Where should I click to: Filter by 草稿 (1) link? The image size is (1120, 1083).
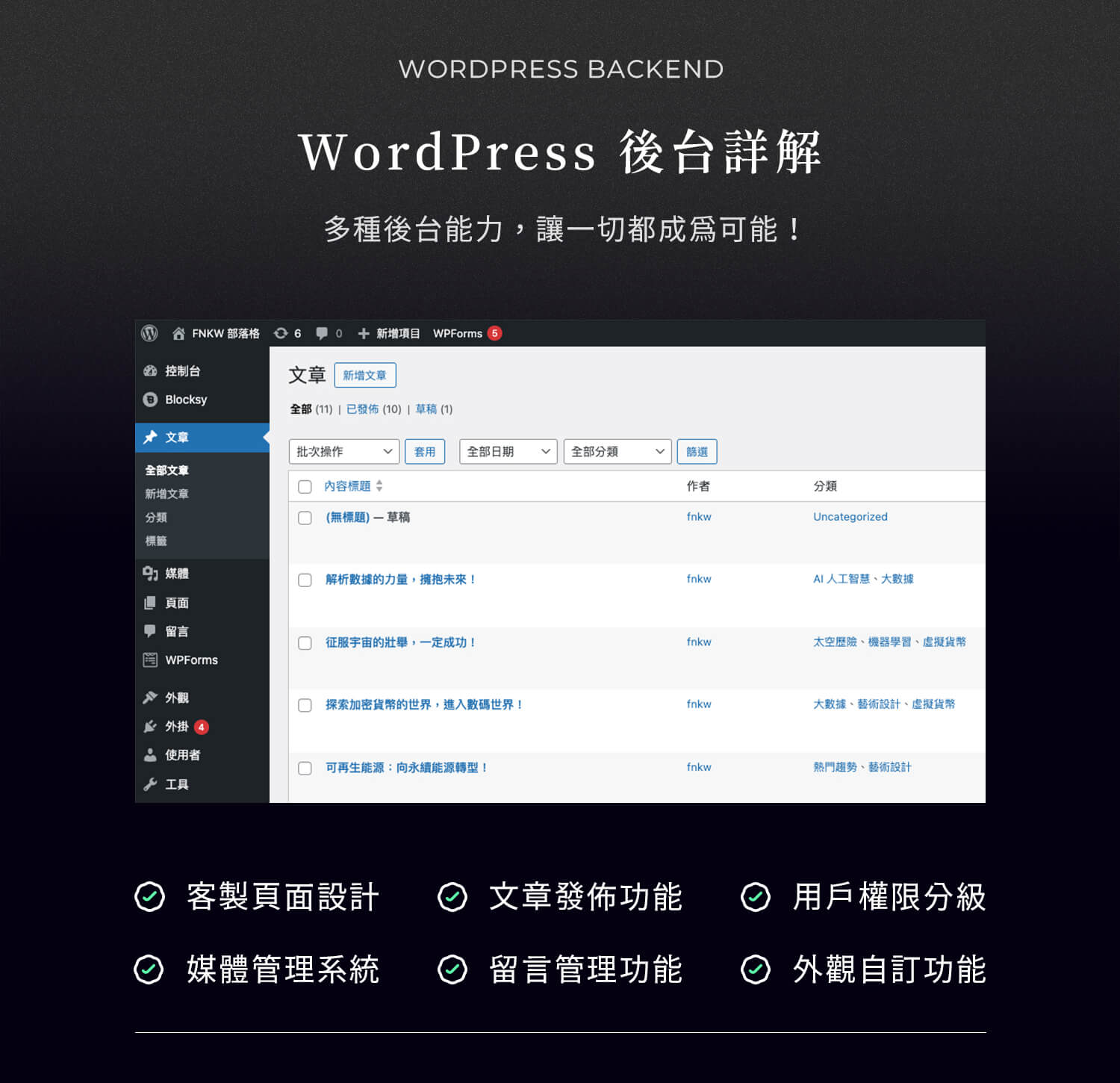point(434,409)
